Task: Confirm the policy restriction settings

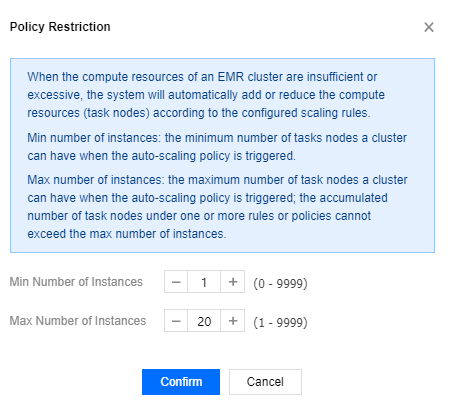Action: (181, 382)
